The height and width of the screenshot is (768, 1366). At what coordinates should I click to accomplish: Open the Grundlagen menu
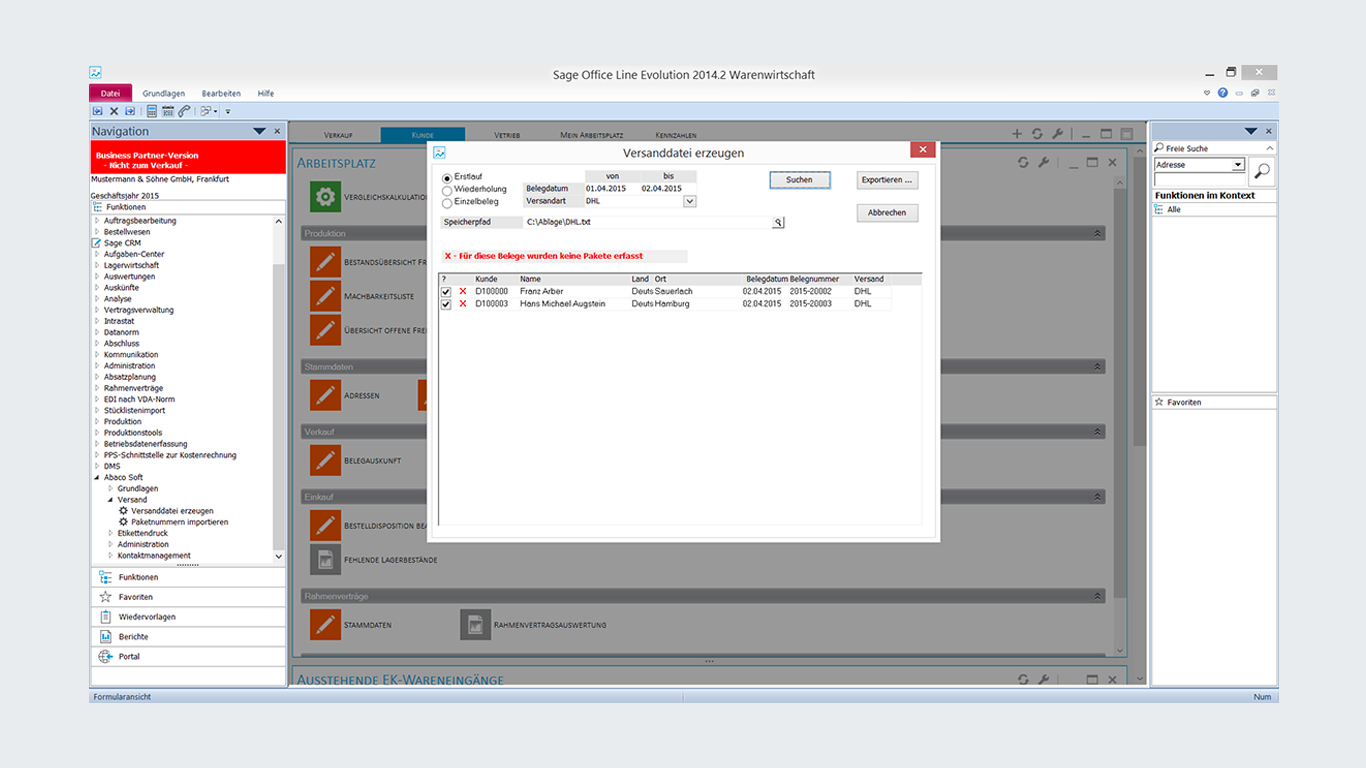tap(163, 93)
